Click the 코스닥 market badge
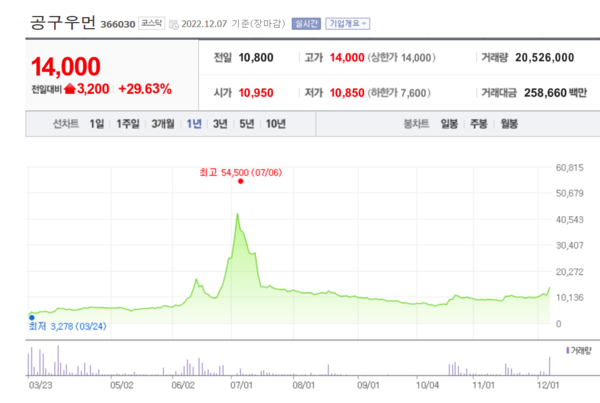The image size is (600, 403). tap(152, 23)
